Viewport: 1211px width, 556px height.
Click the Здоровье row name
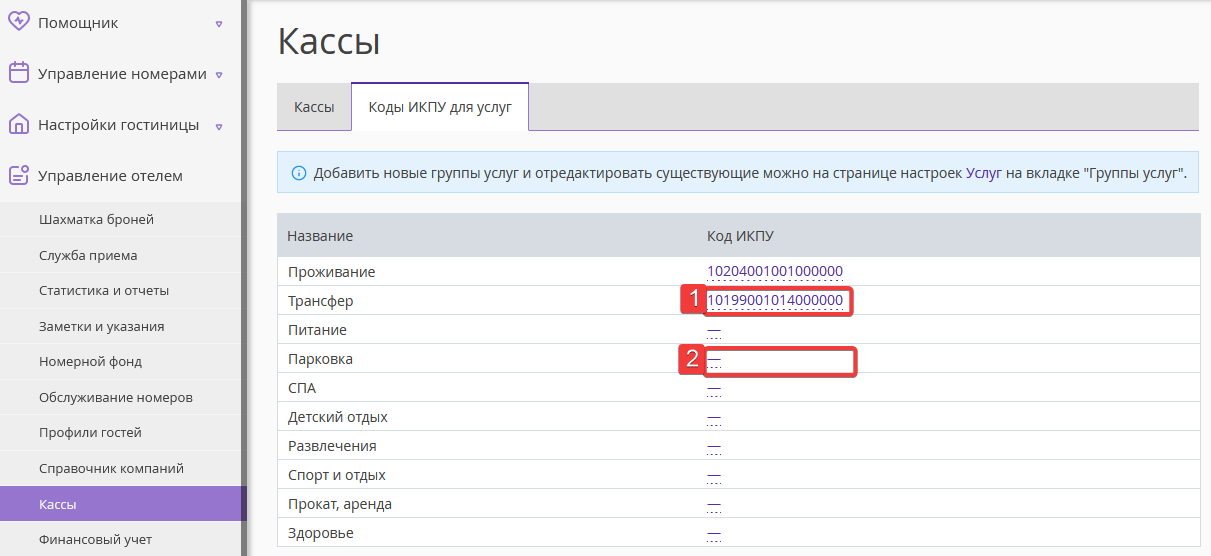(320, 533)
